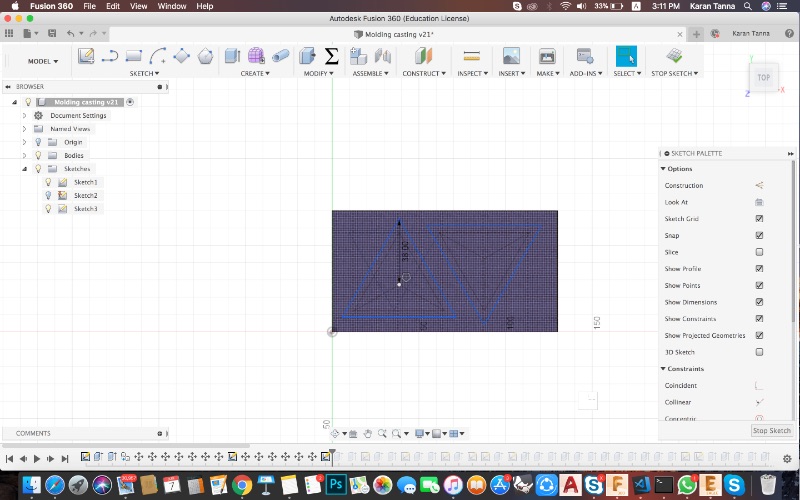Viewport: 800px width, 500px height.
Task: Open the CONSTRUCT dropdown menu
Action: click(424, 73)
